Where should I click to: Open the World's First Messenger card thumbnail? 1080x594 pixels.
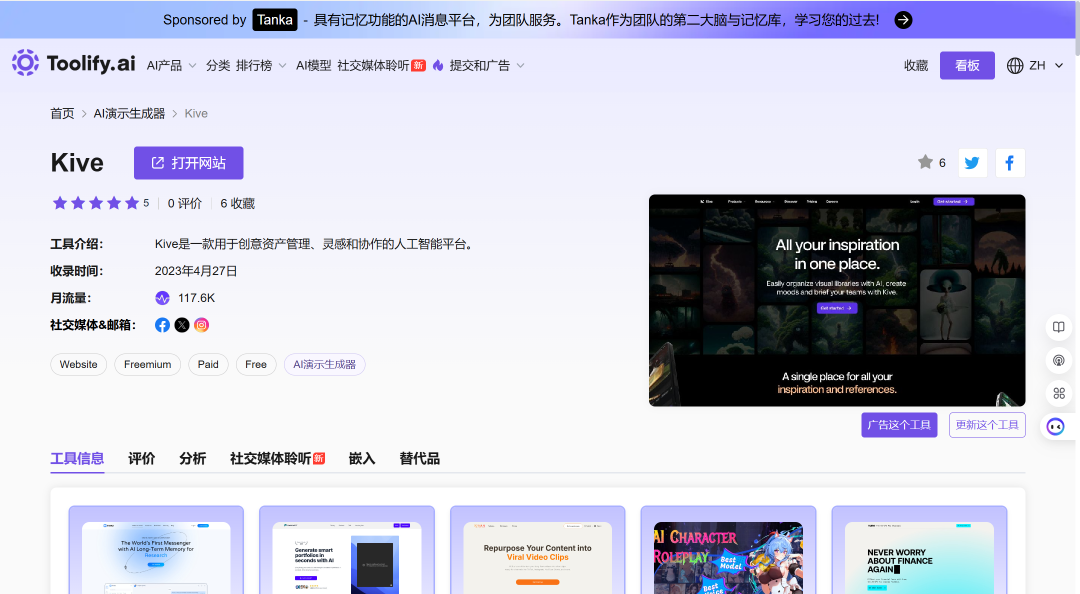[x=156, y=557]
